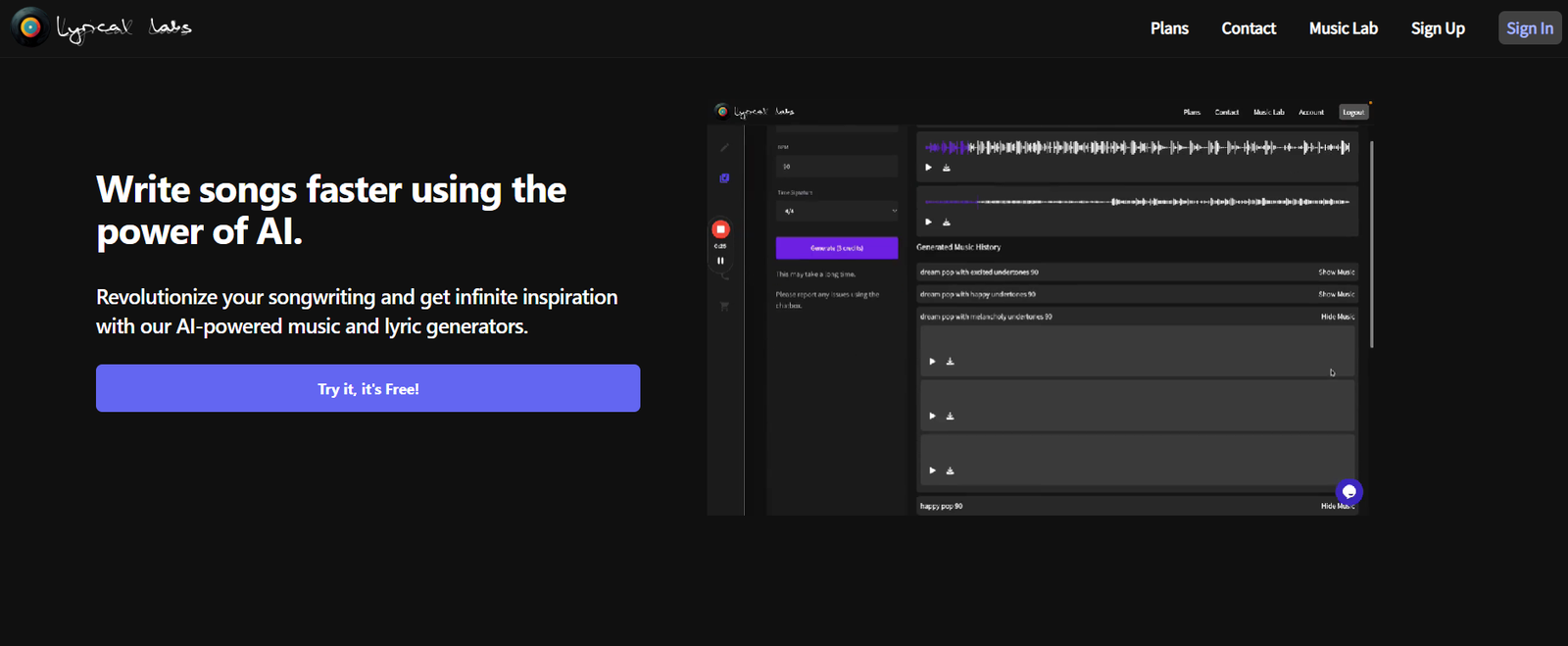Open the Plans page from top navigation
The image size is (1568, 646).
coord(1169,28)
